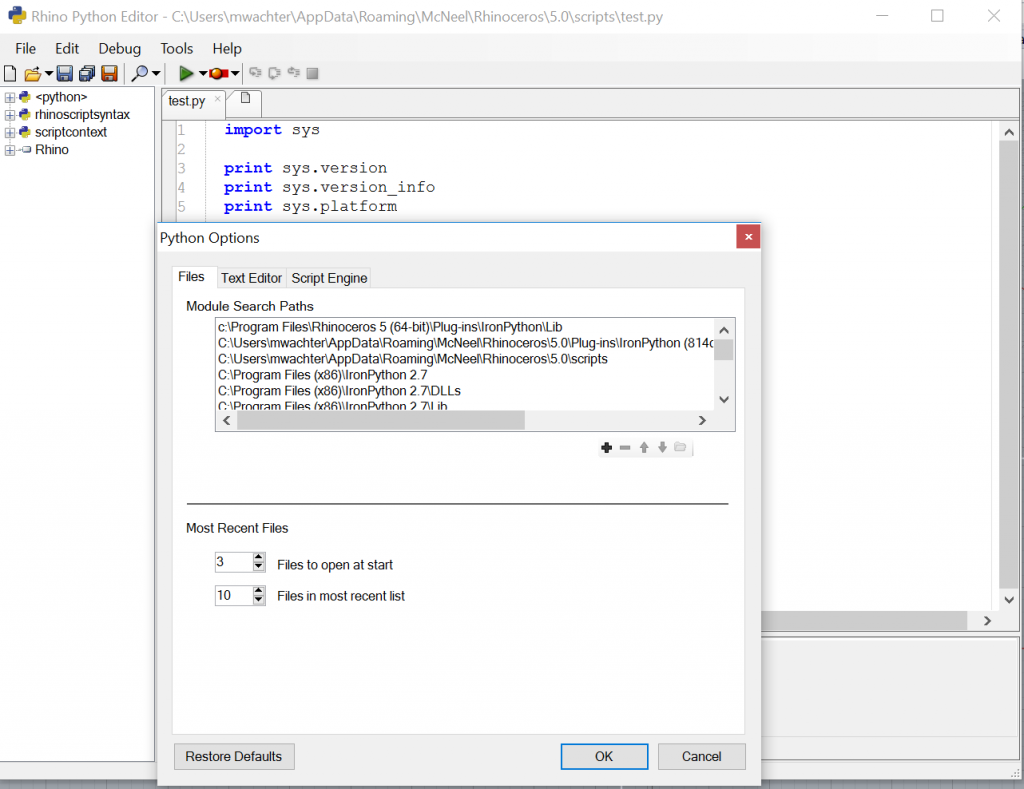This screenshot has height=789, width=1024.
Task: Close the Python Options dialog
Action: tap(748, 236)
